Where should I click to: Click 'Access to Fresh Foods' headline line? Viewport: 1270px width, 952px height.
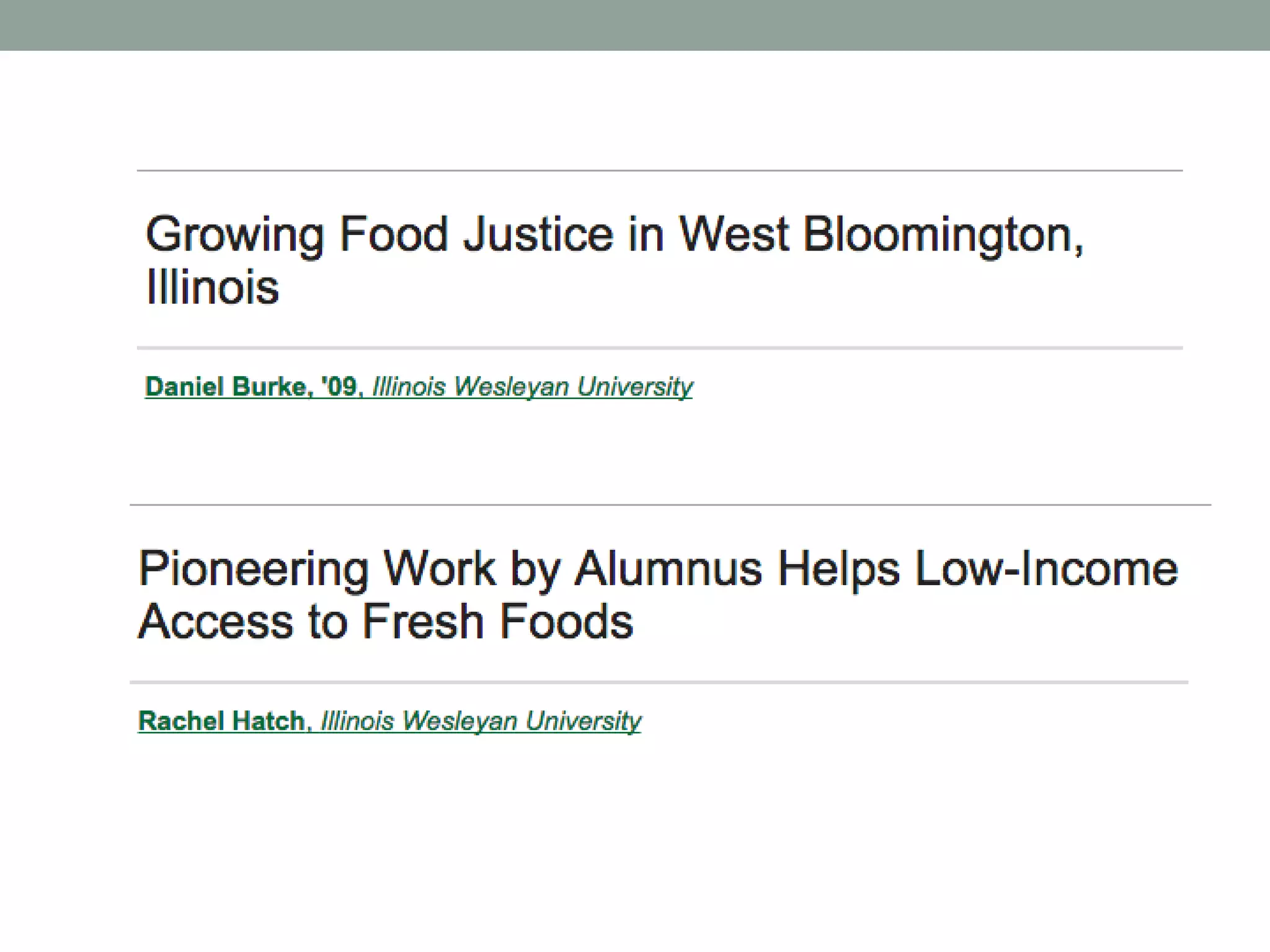tap(386, 622)
